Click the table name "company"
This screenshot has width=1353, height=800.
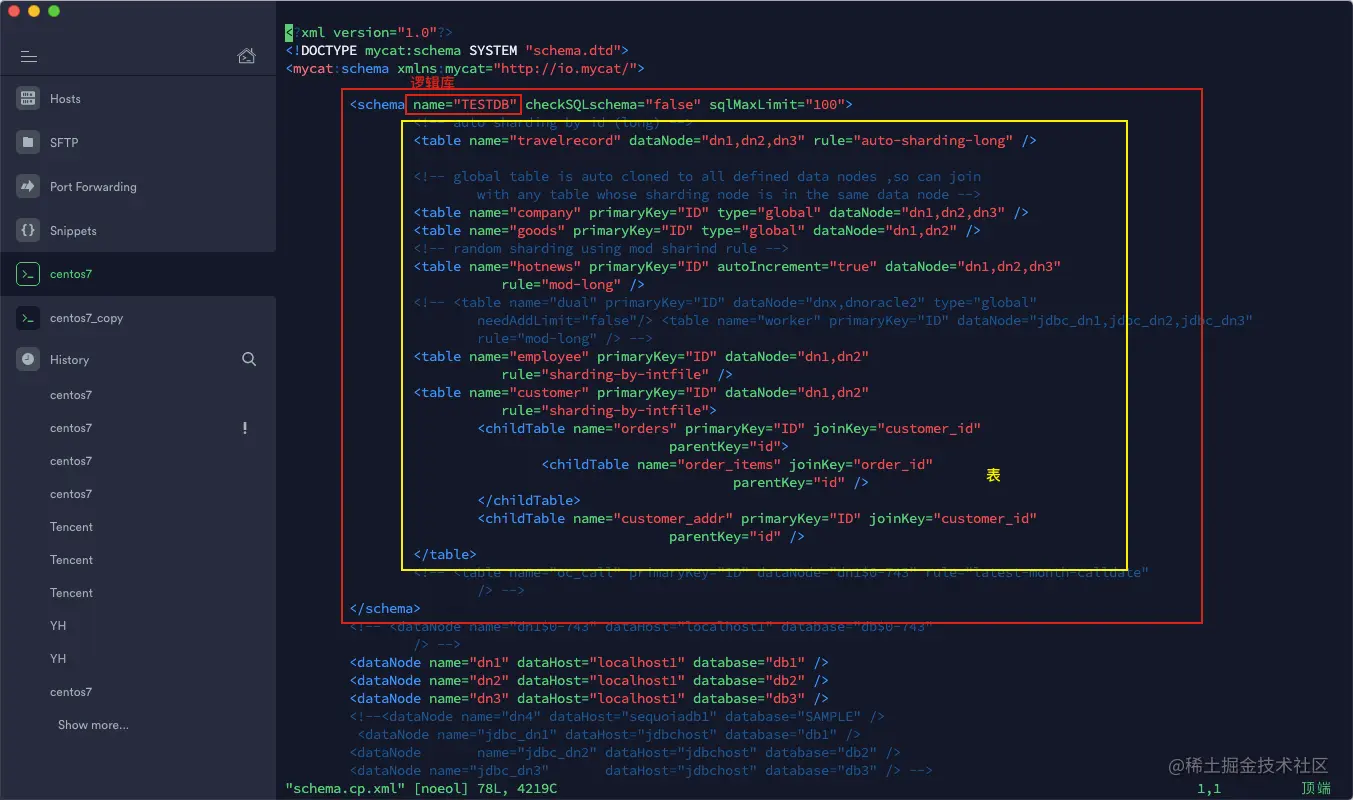pos(545,212)
